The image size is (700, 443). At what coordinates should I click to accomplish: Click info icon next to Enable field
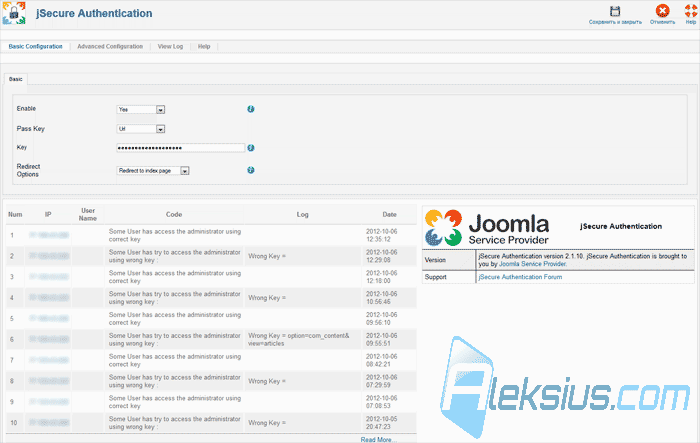251,109
